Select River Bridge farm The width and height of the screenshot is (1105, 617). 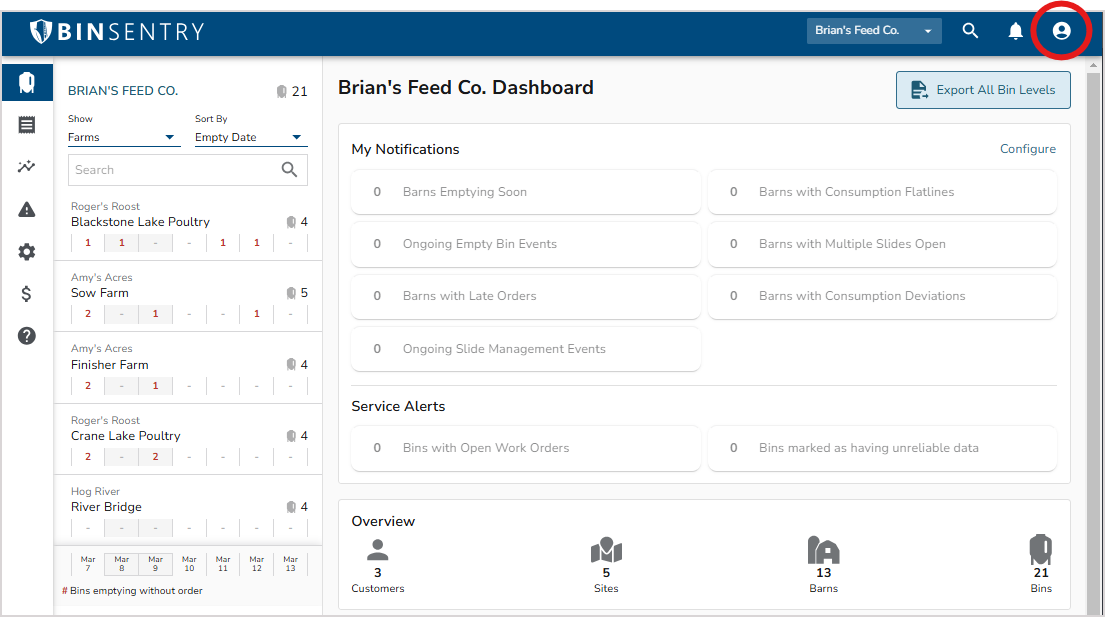[x=106, y=507]
